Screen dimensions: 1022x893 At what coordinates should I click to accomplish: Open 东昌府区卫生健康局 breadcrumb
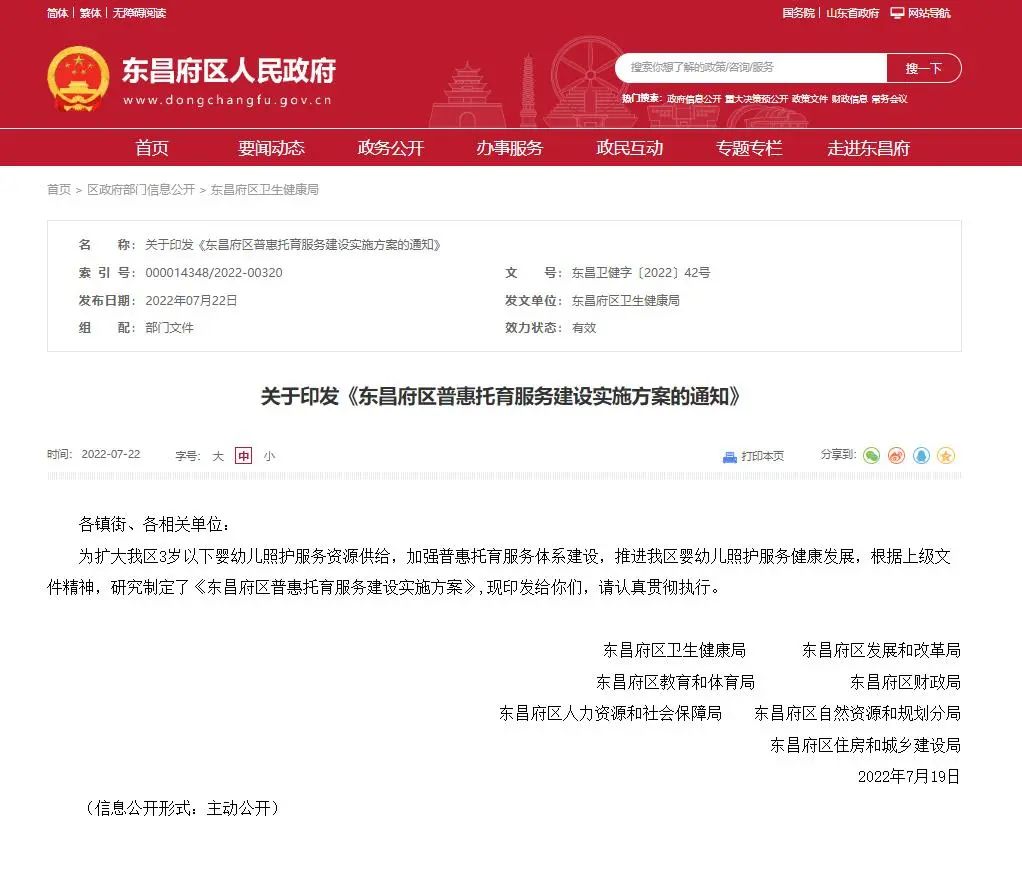coord(264,190)
